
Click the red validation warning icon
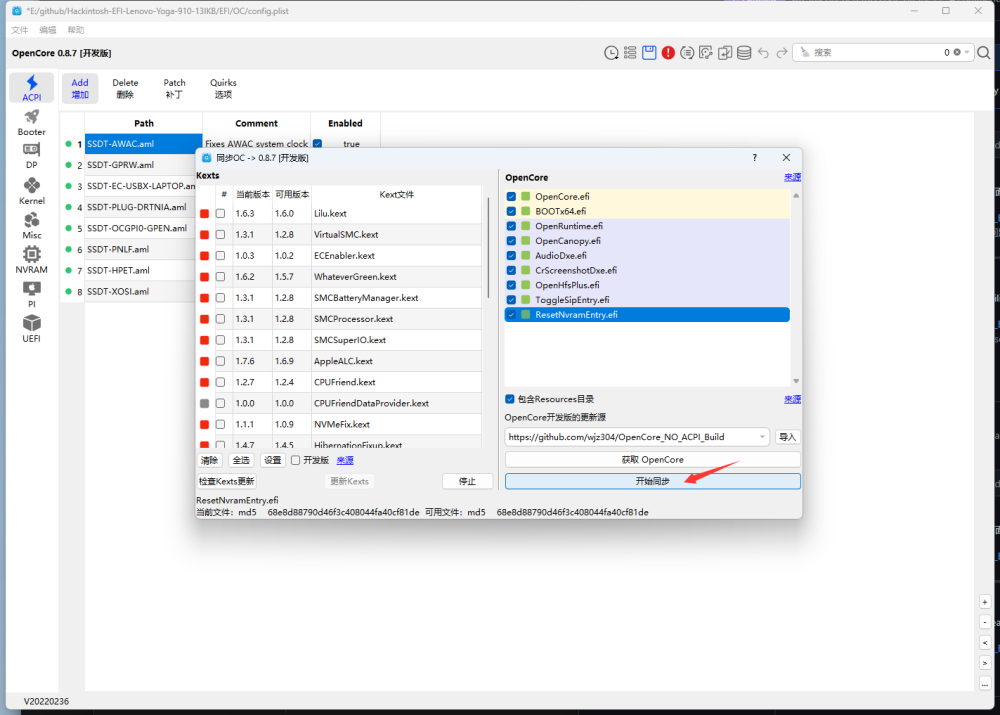point(668,53)
